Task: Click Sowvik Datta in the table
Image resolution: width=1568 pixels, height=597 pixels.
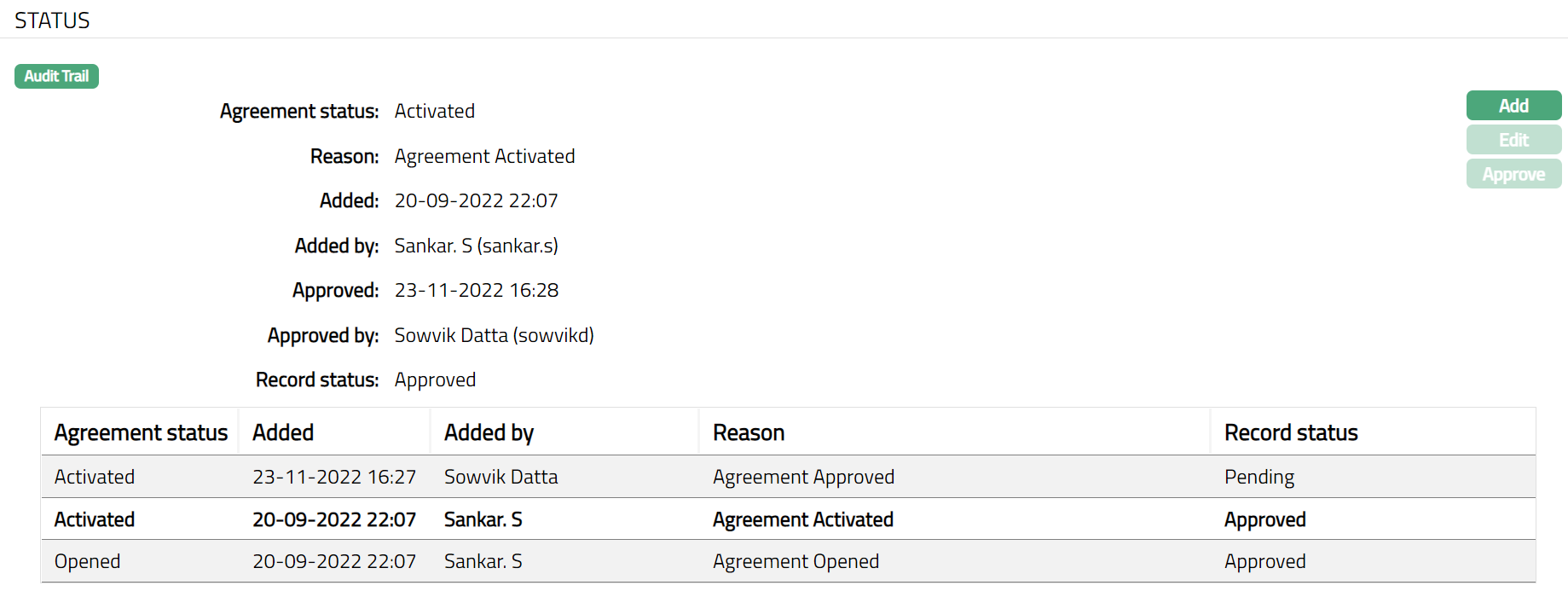Action: (x=500, y=477)
